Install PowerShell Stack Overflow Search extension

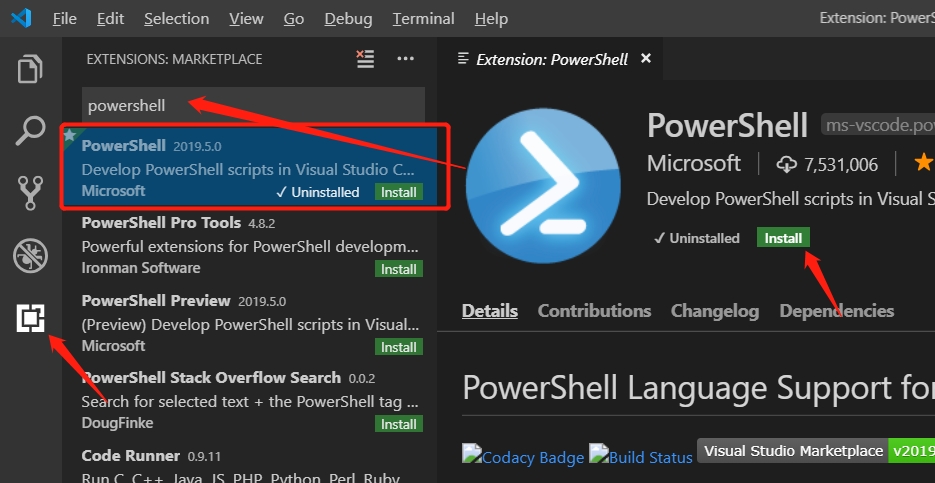[x=399, y=424]
